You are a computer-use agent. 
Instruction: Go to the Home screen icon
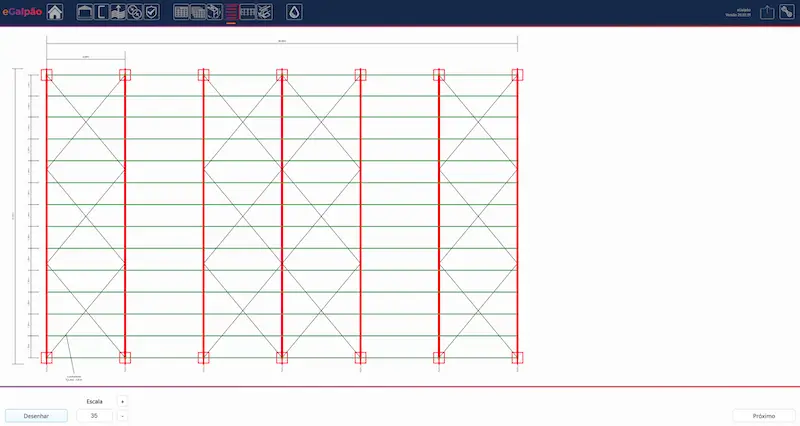[x=55, y=13]
